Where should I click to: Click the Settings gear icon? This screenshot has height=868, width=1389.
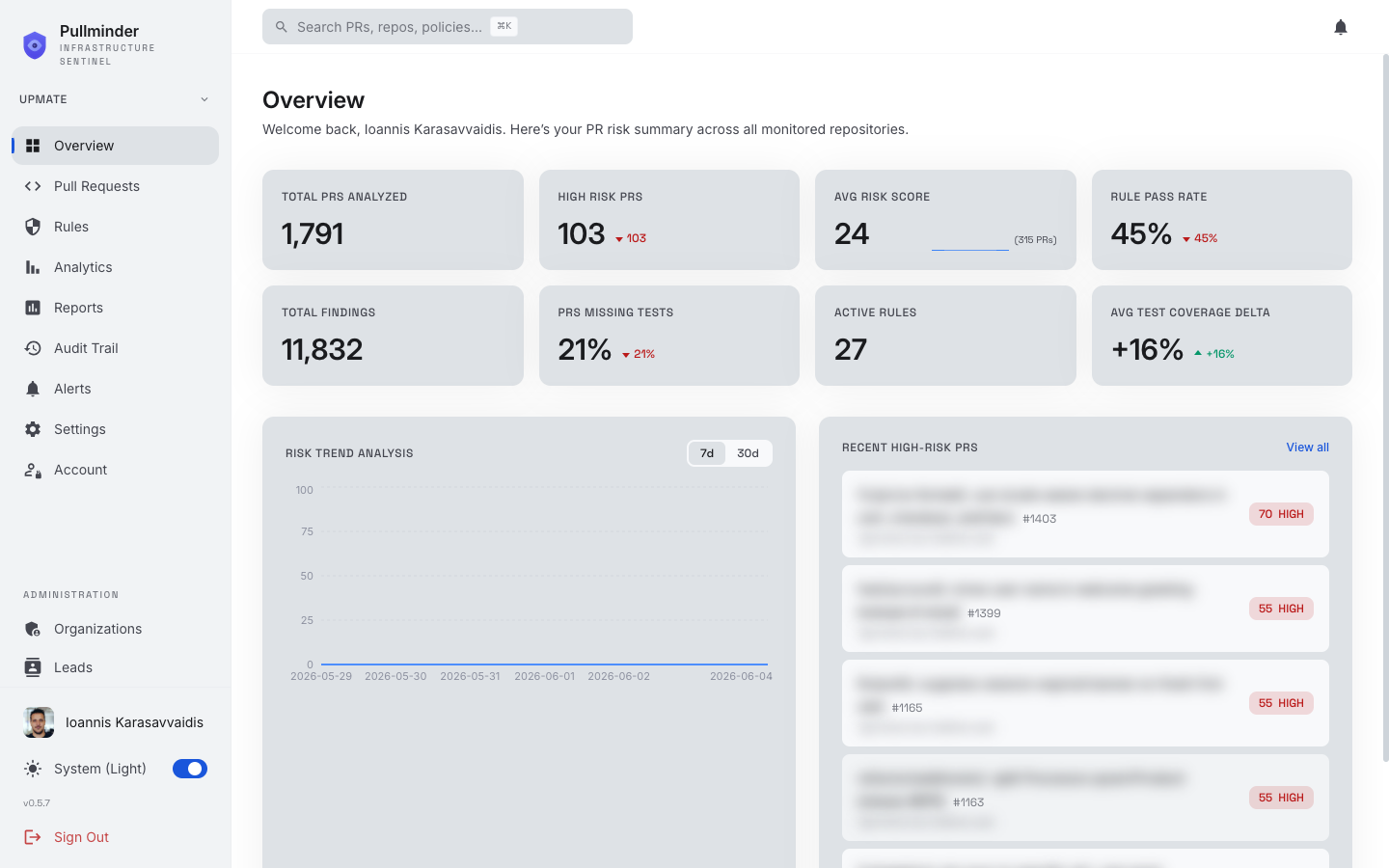[x=33, y=429]
